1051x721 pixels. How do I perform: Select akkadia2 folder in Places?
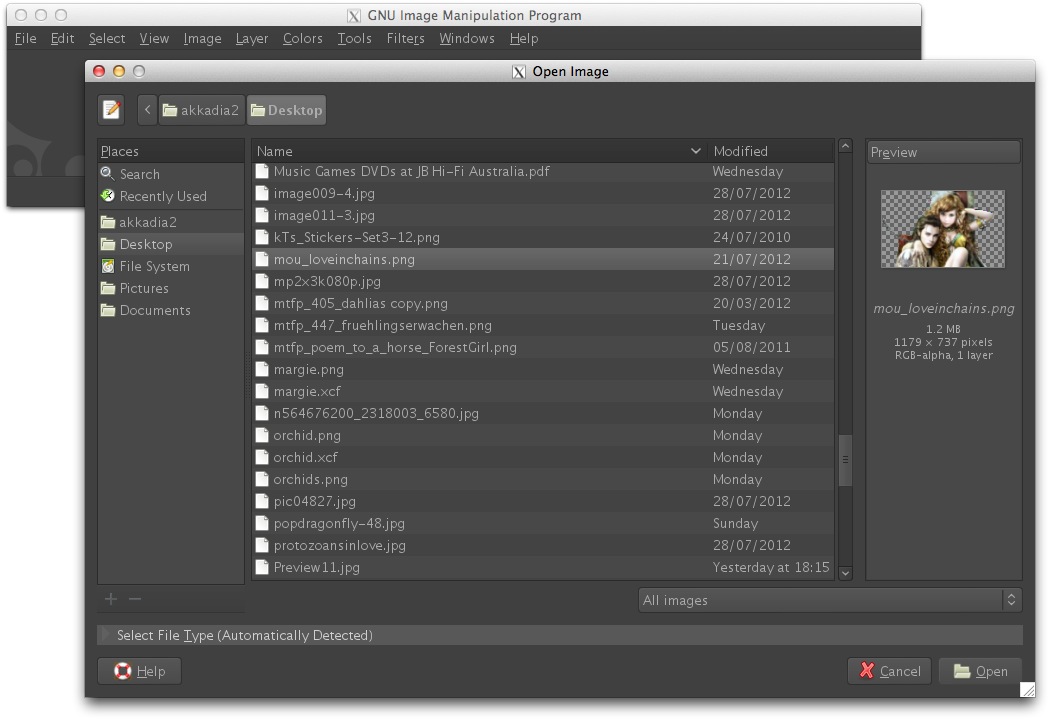pyautogui.click(x=171, y=222)
